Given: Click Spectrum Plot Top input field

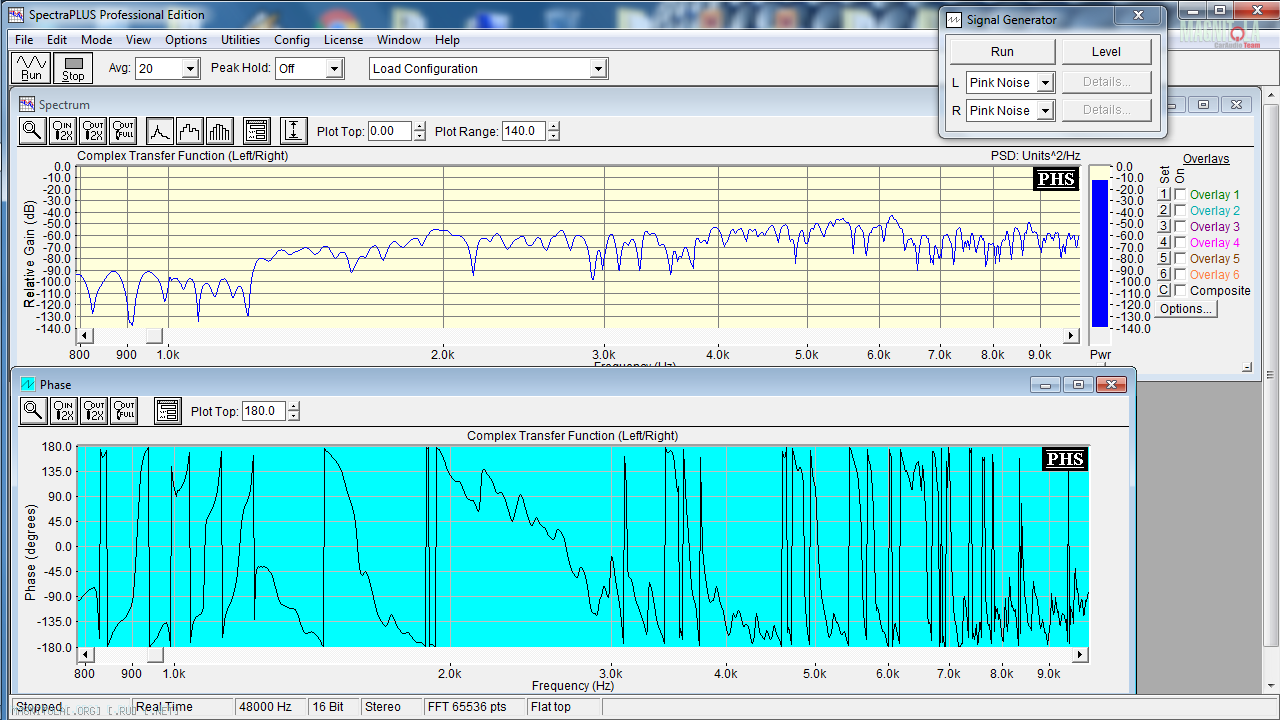Looking at the screenshot, I should click(x=389, y=131).
